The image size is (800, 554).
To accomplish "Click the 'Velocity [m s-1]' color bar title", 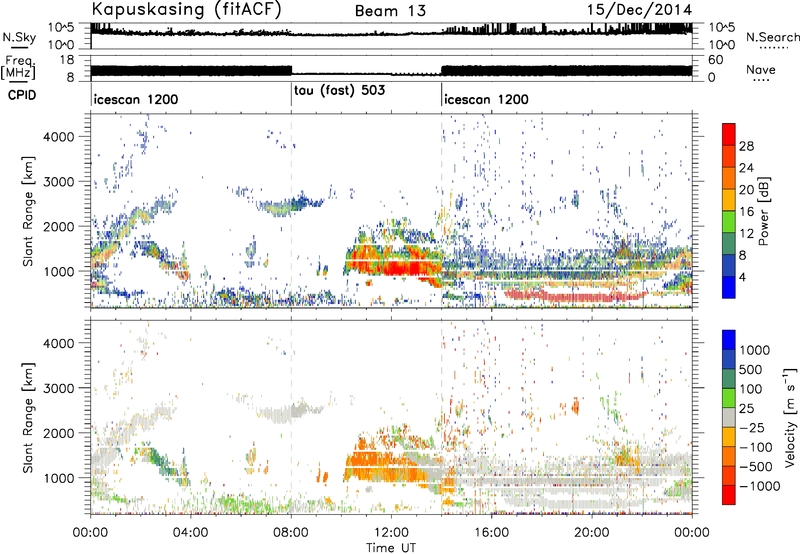I will (x=790, y=417).
